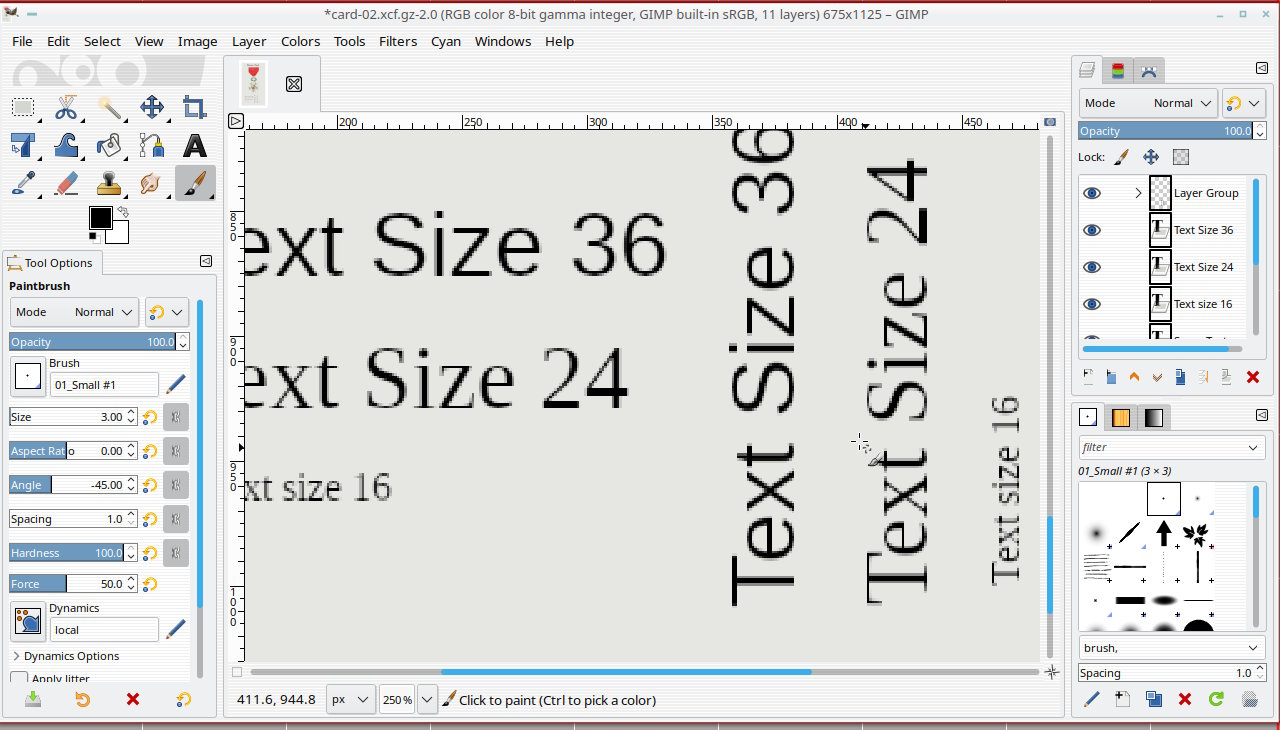1280x730 pixels.
Task: Select the Clone stamp tool
Action: (109, 184)
